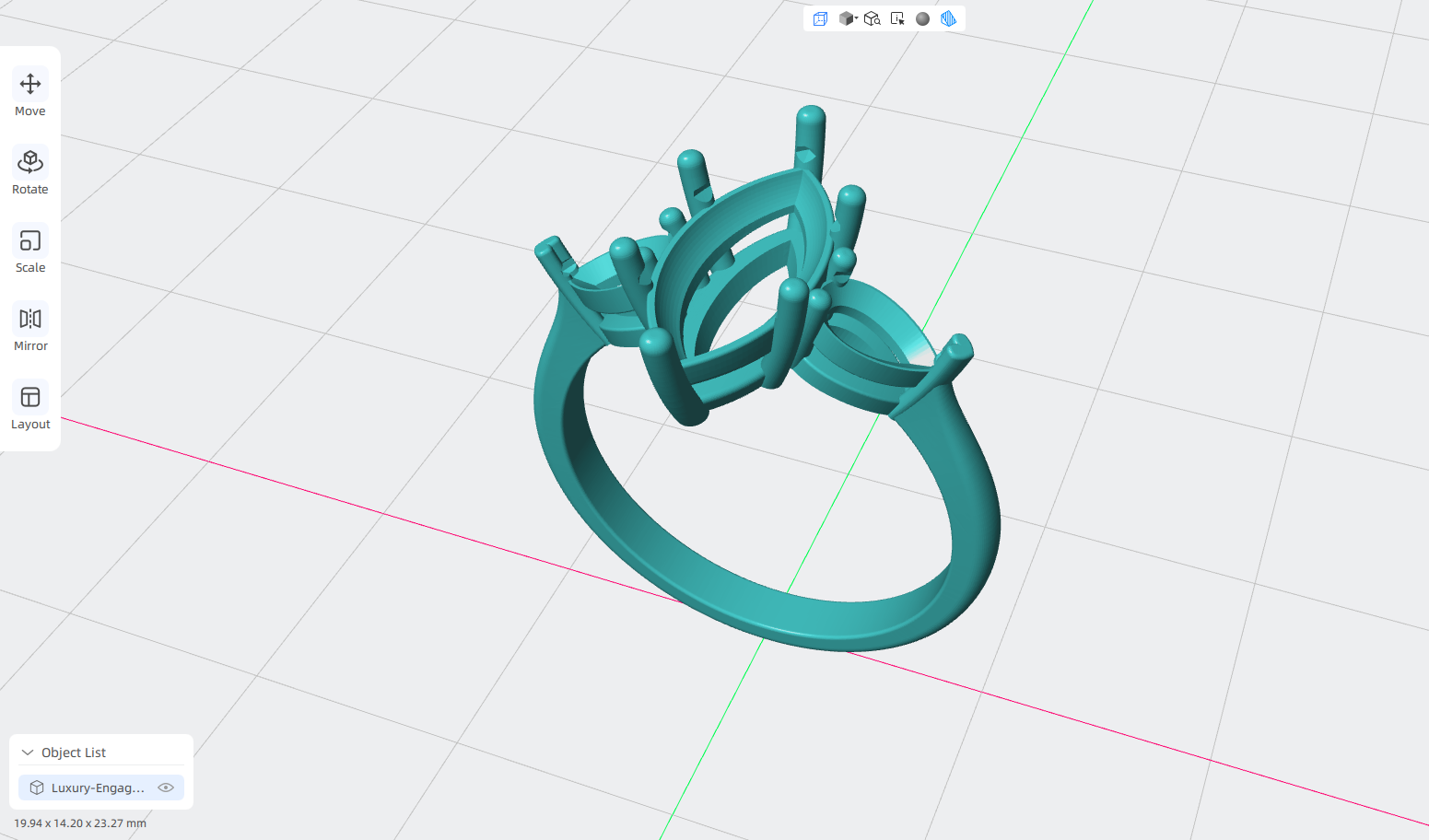1429x840 pixels.
Task: Toggle the blue wireframe axes box icon
Action: [x=820, y=18]
